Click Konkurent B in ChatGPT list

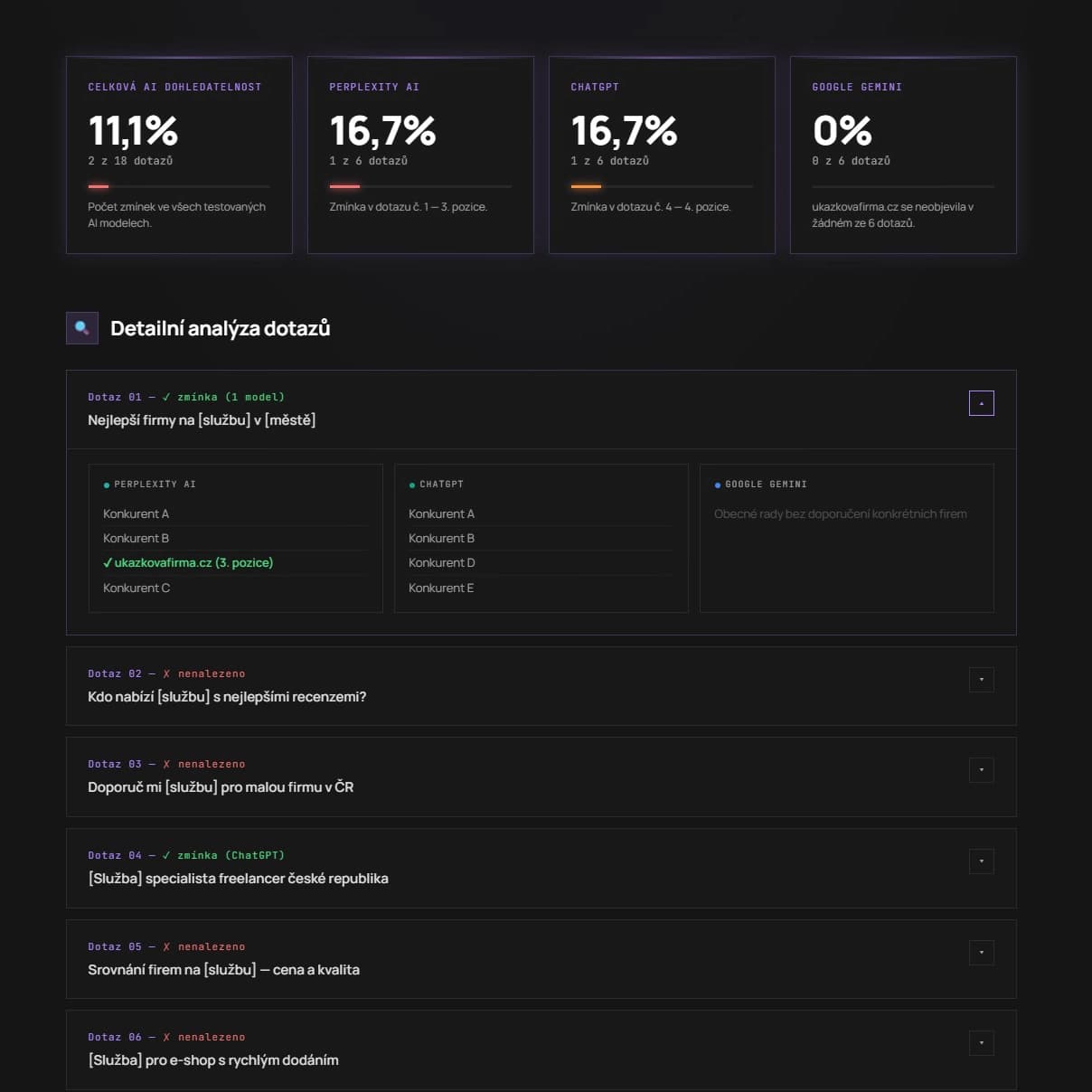441,538
